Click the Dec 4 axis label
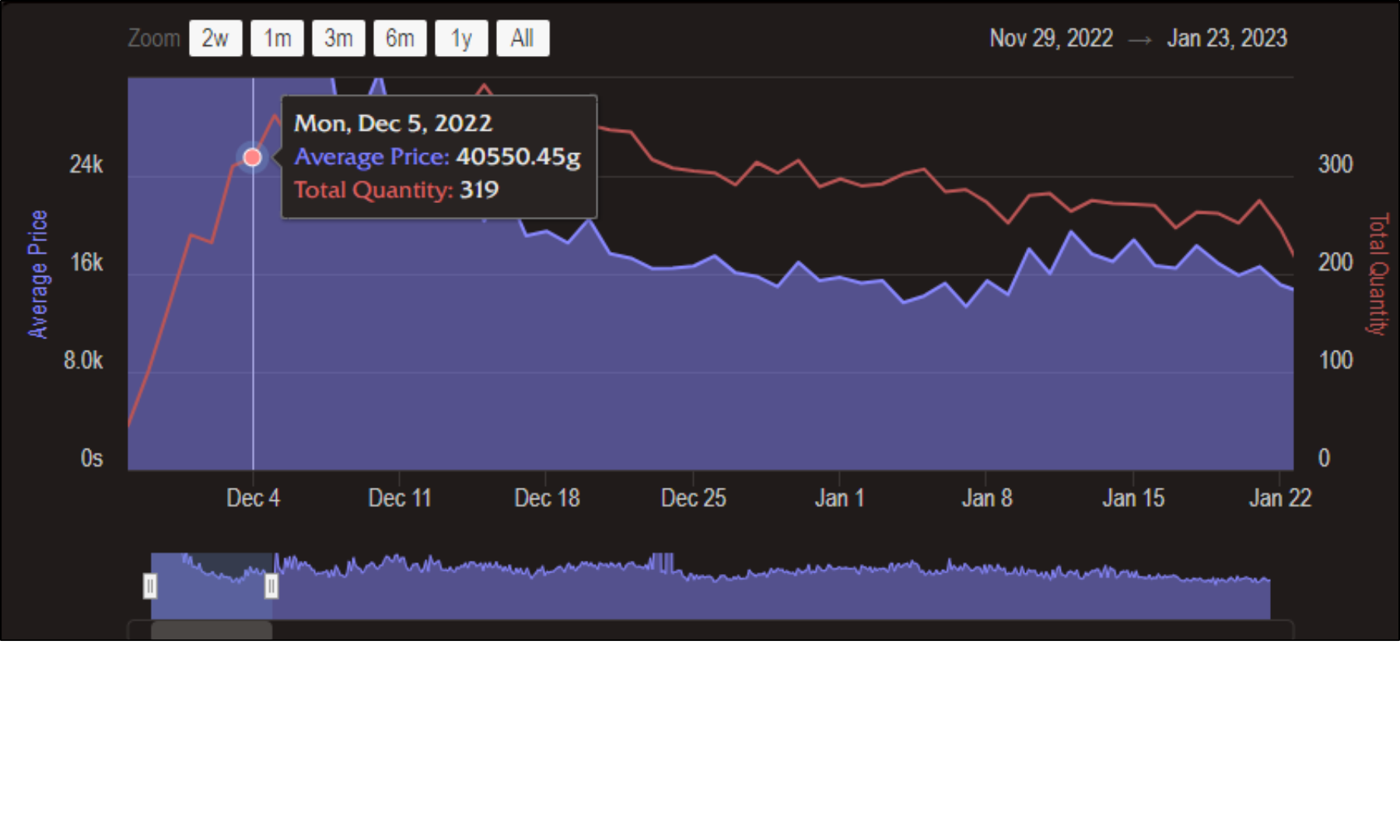The width and height of the screenshot is (1400, 840). coord(253,498)
